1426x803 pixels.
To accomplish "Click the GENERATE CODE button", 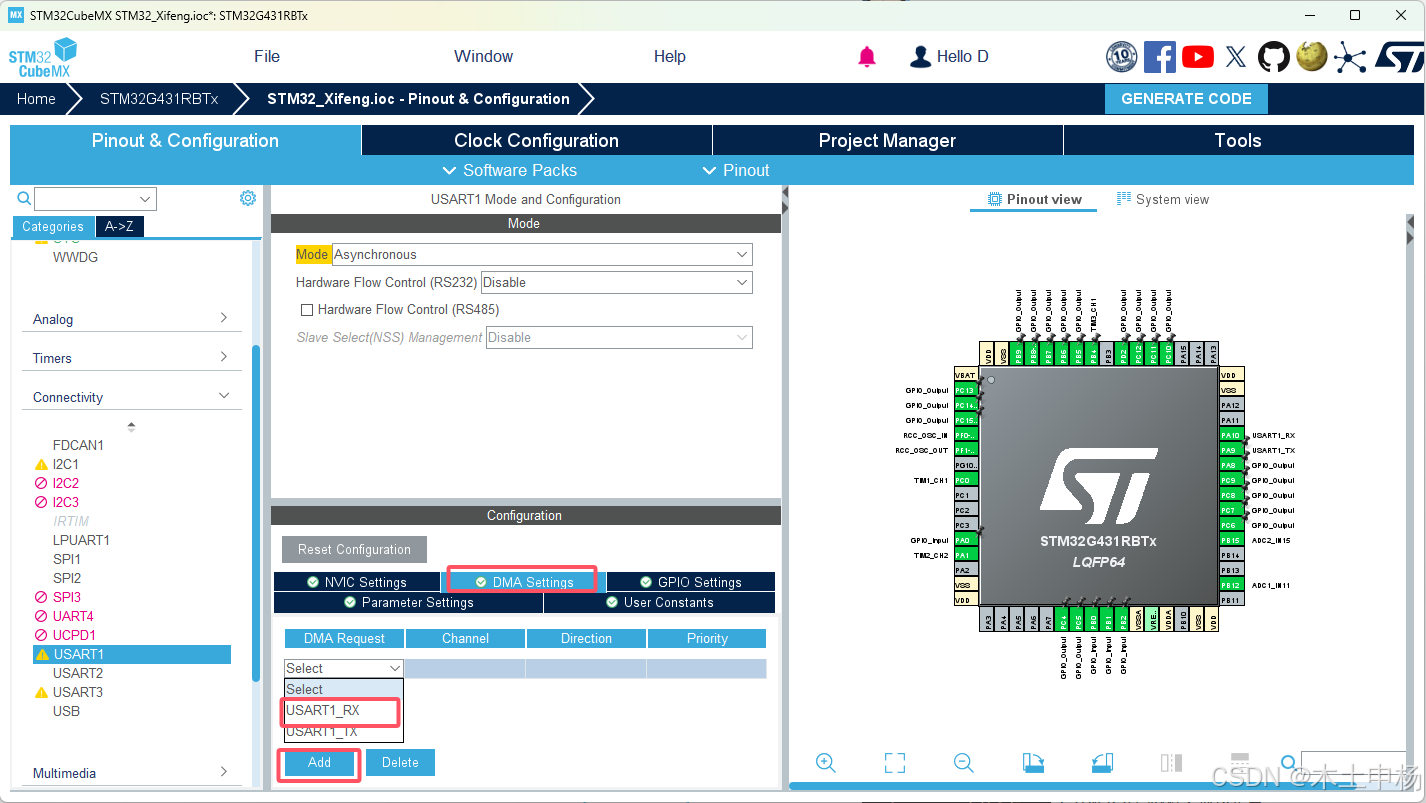I will [1186, 99].
